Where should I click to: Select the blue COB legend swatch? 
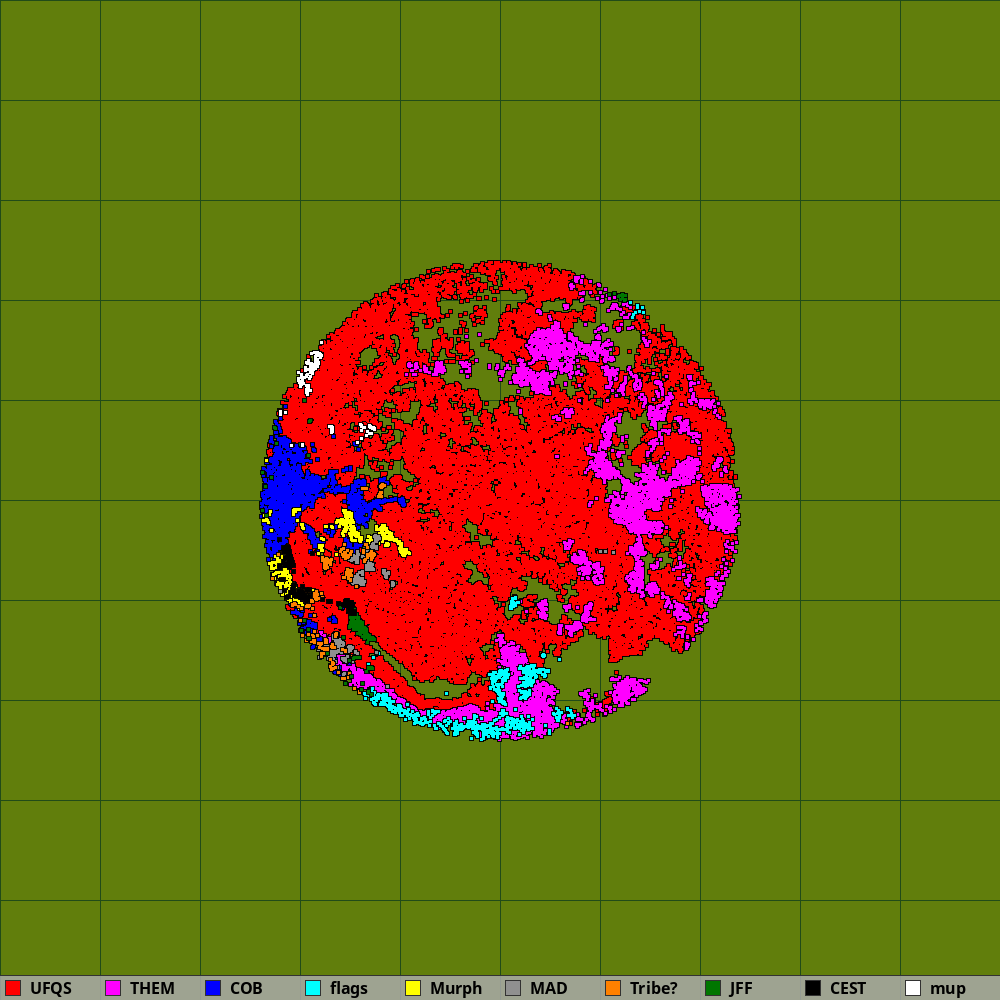click(x=213, y=988)
